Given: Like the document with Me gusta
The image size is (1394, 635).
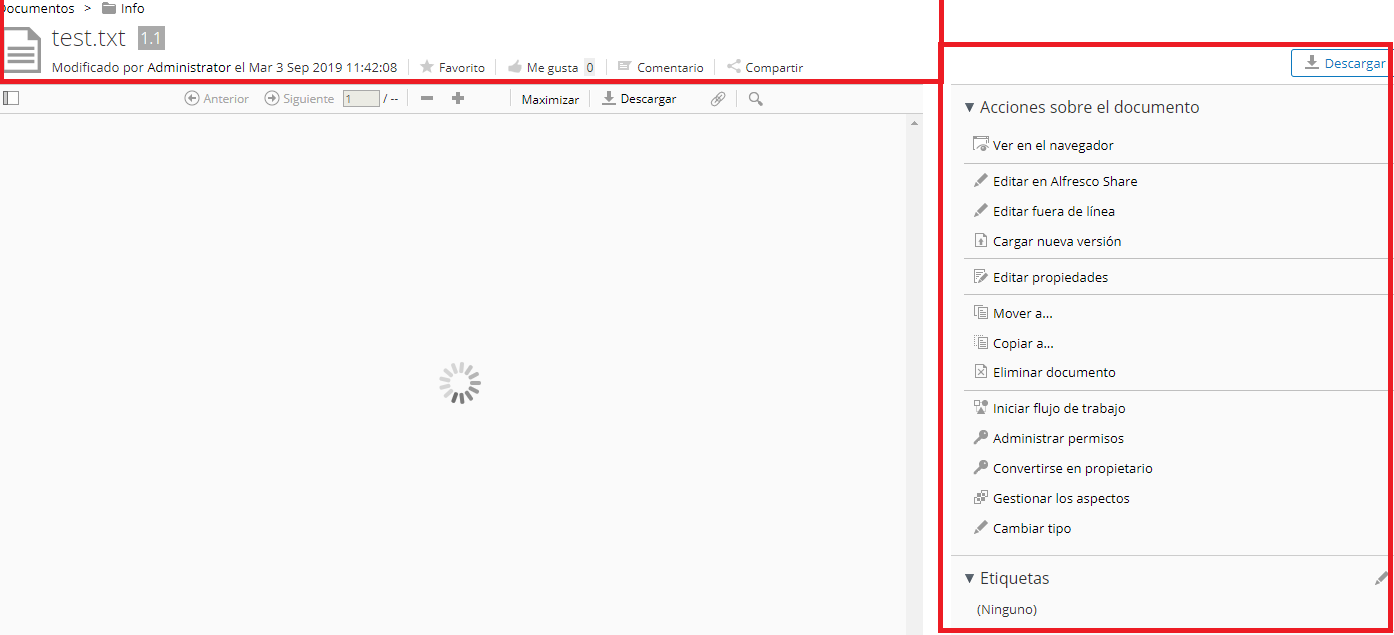Looking at the screenshot, I should click(x=543, y=67).
